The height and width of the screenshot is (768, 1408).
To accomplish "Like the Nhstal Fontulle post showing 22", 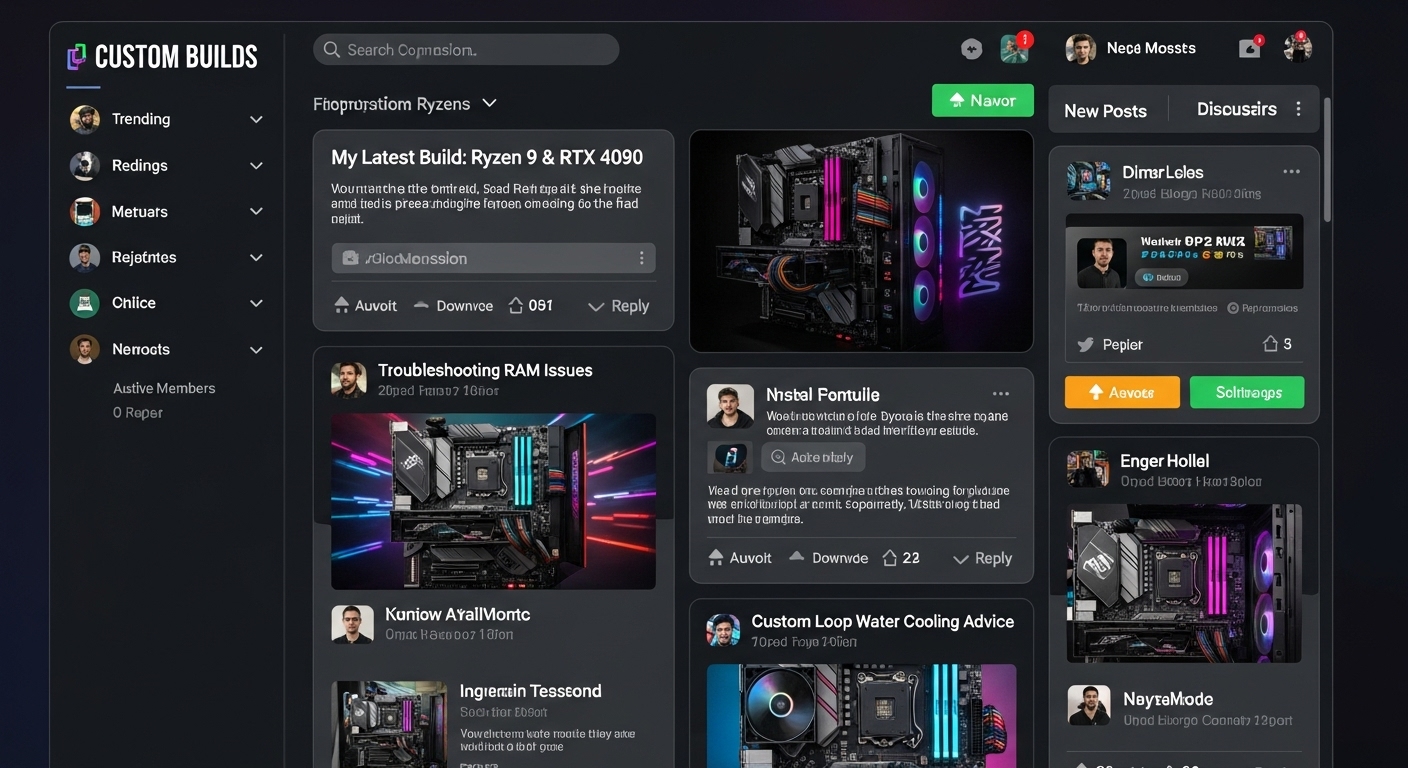I will coord(900,558).
